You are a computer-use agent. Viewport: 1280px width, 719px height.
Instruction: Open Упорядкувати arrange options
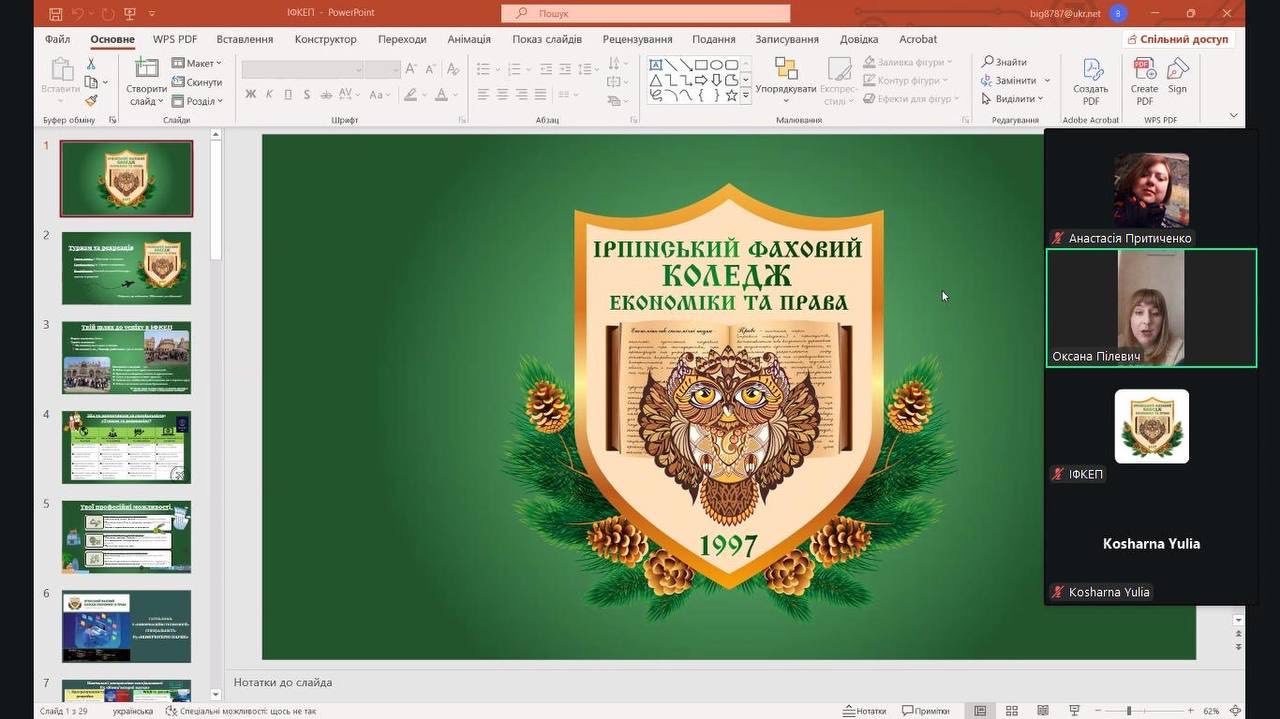[786, 80]
